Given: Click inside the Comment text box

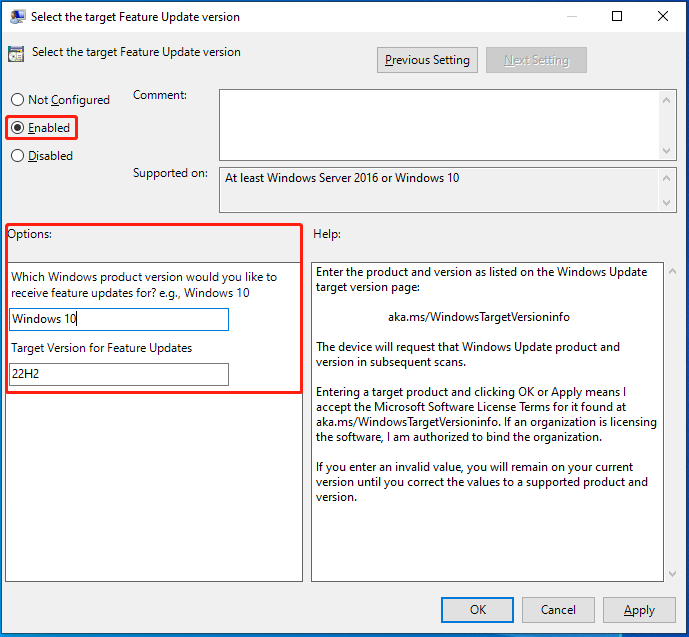Looking at the screenshot, I should click(439, 125).
